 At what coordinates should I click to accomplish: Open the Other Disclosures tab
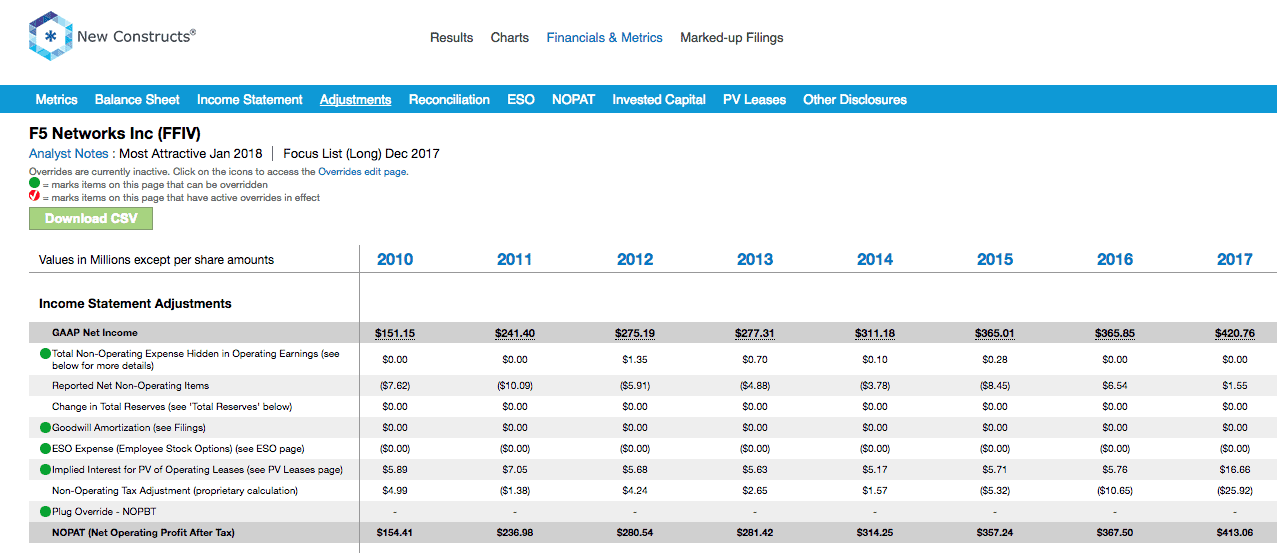855,99
